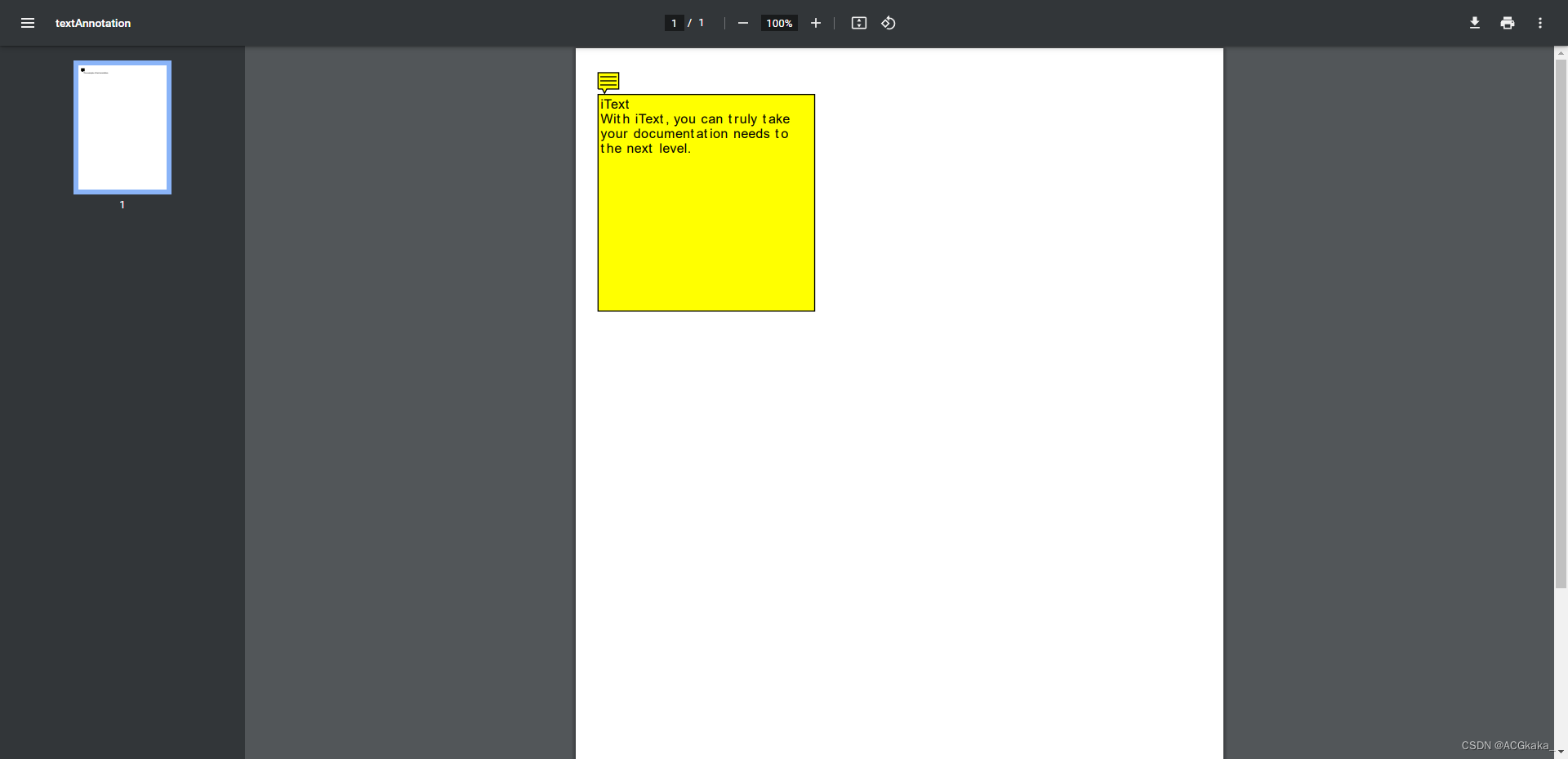Click the "With iText, you can truly take" line

tap(695, 119)
